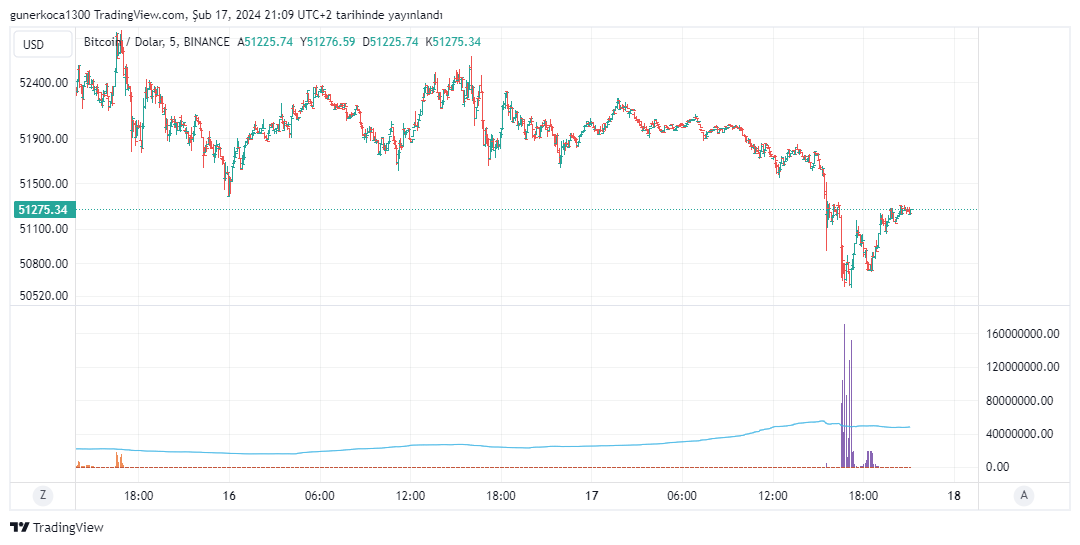Click date label 16 on time axis
This screenshot has width=1080, height=545.
(229, 495)
